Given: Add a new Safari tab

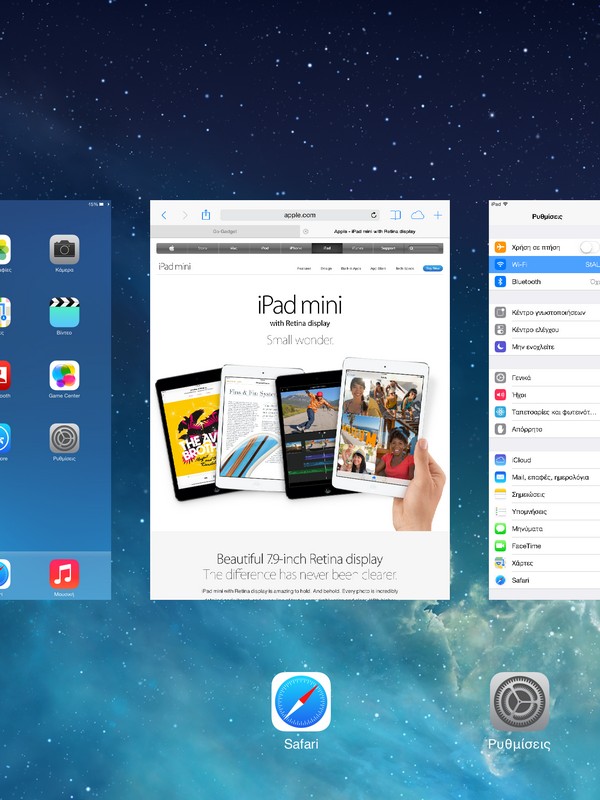Looking at the screenshot, I should [x=438, y=215].
